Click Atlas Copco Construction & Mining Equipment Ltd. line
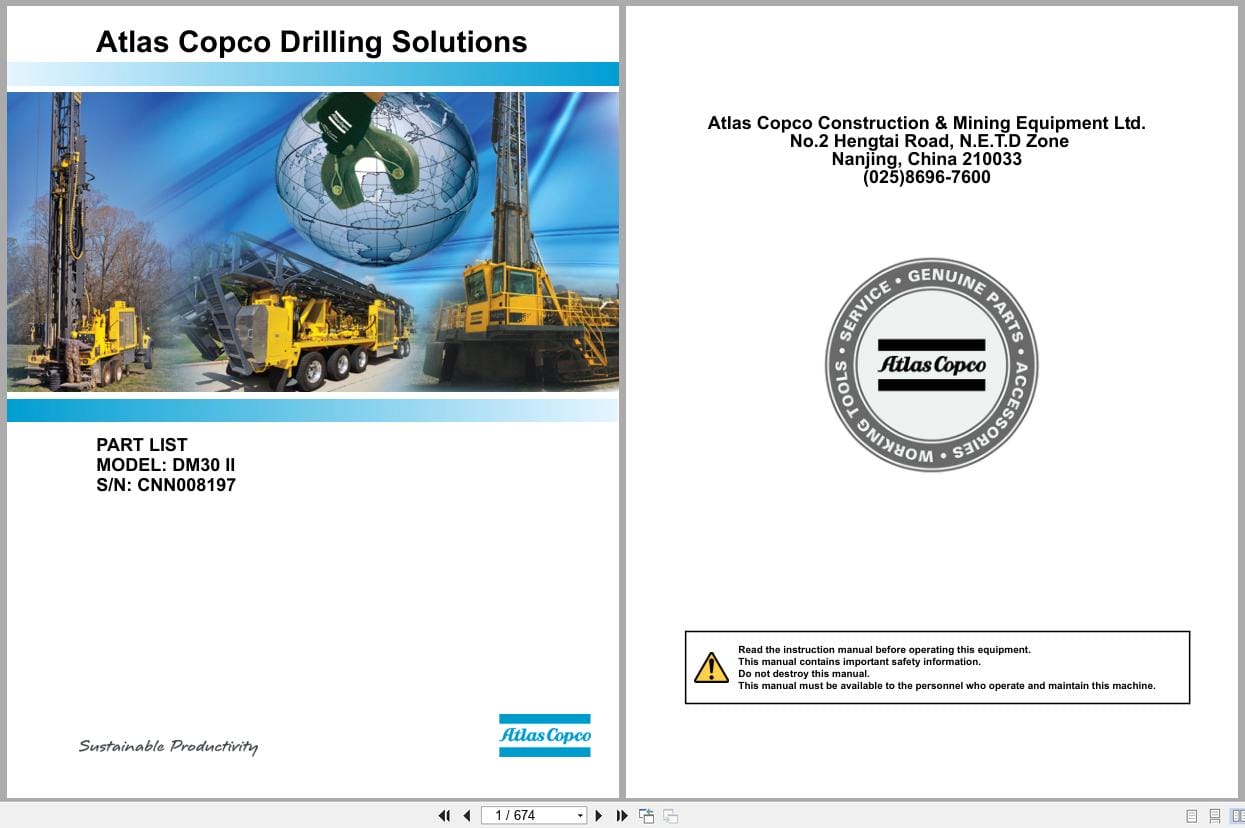The width and height of the screenshot is (1245, 828). click(x=926, y=123)
